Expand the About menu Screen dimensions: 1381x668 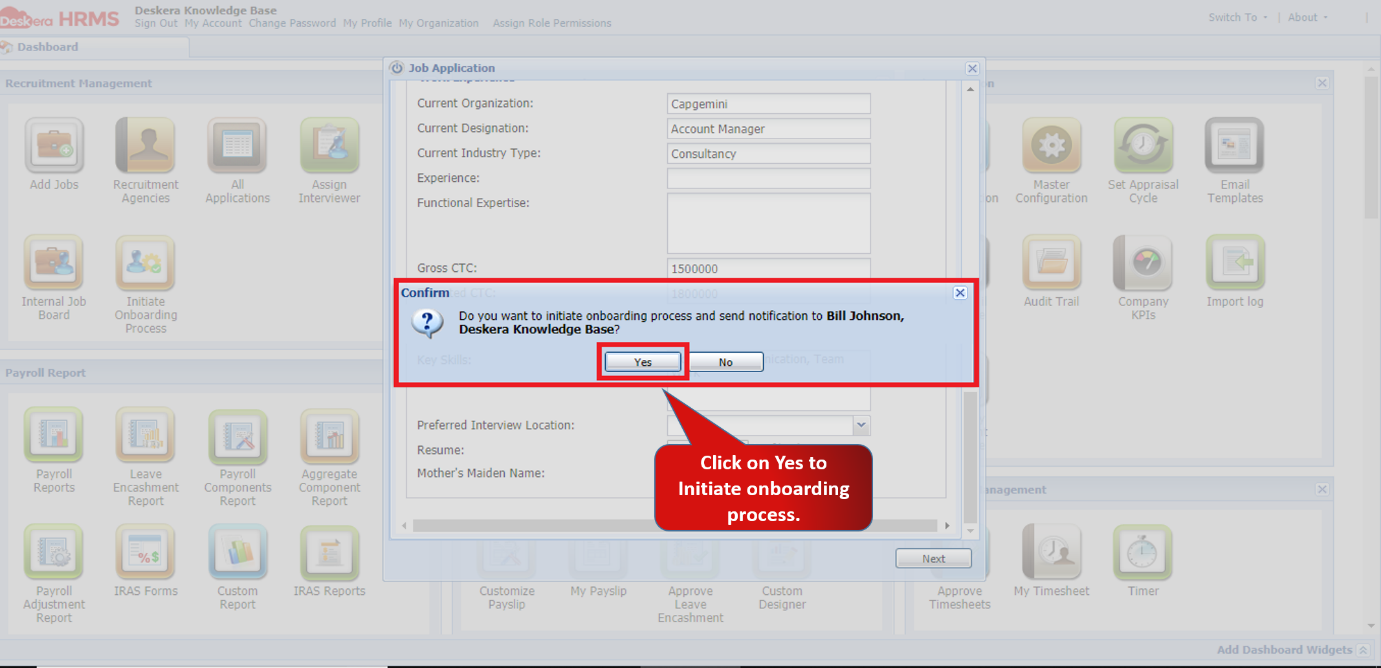[x=1308, y=17]
